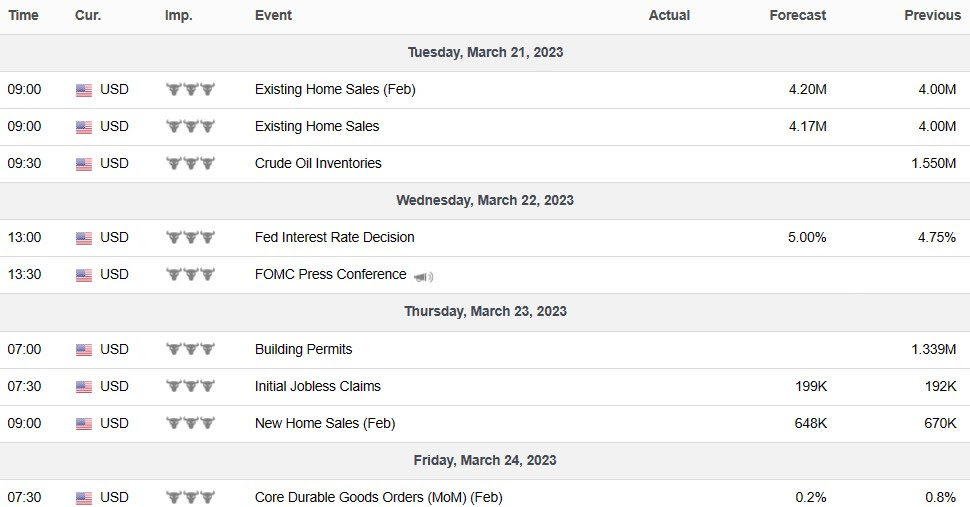This screenshot has width=970, height=507.
Task: Open Core Durable Goods Orders (MoM) event
Action: pyautogui.click(x=378, y=497)
